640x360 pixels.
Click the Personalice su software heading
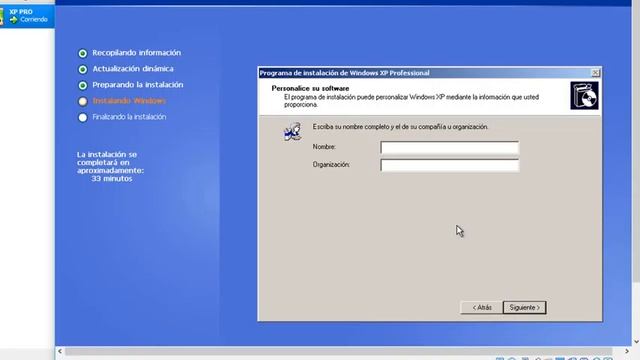(x=310, y=88)
